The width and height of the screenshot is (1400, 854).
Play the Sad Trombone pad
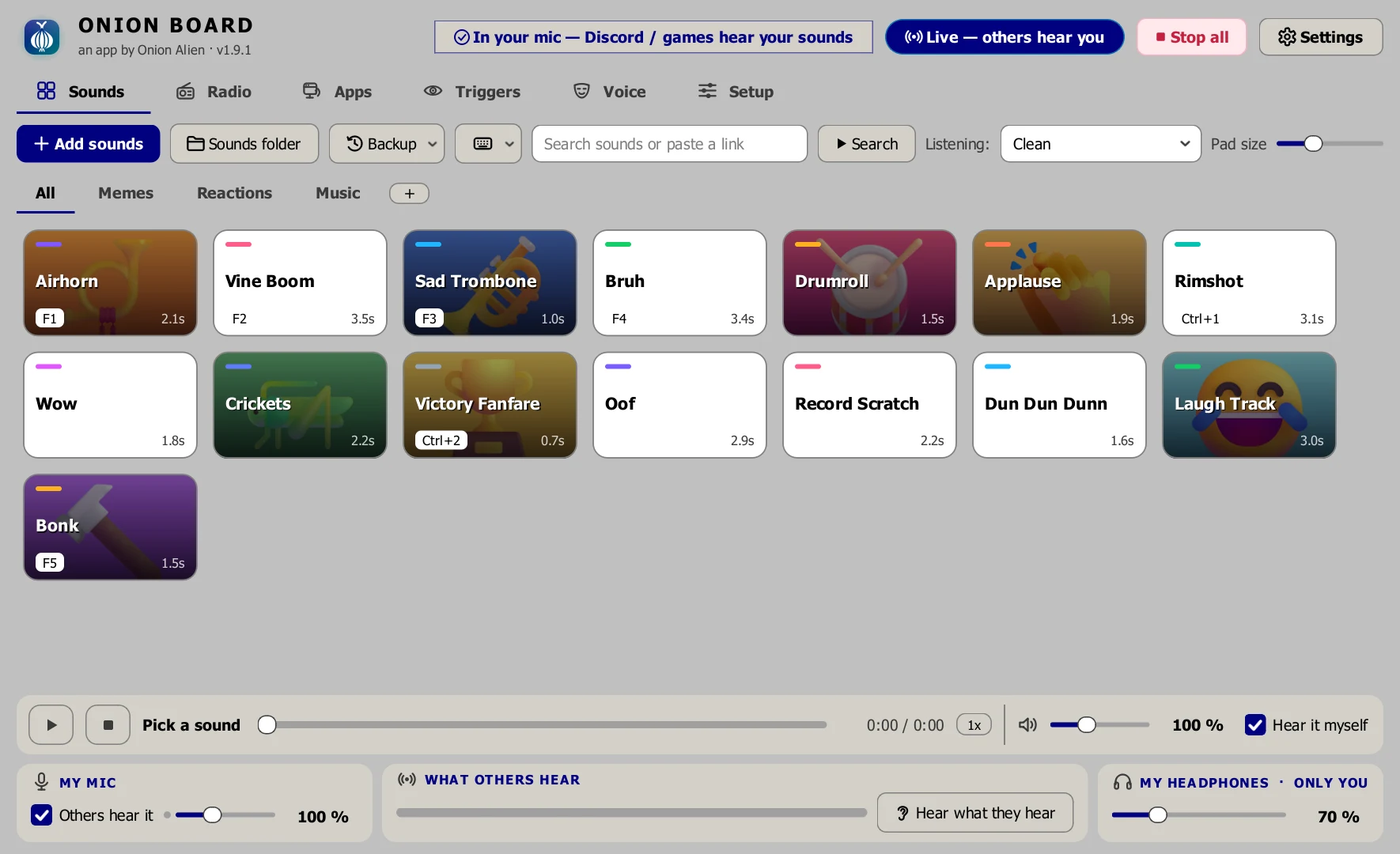[490, 283]
